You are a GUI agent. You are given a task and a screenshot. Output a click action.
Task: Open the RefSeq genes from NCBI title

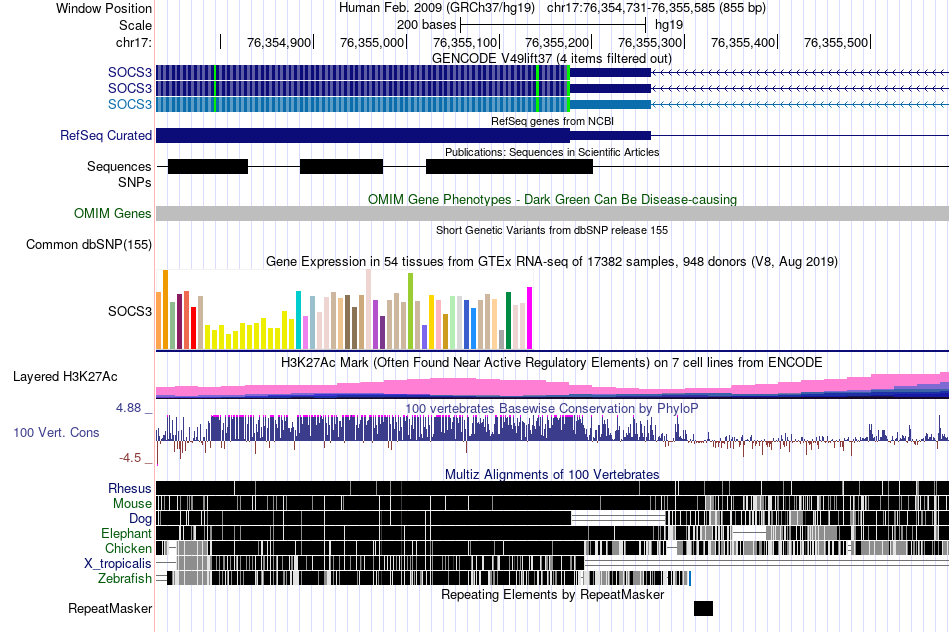pos(553,121)
